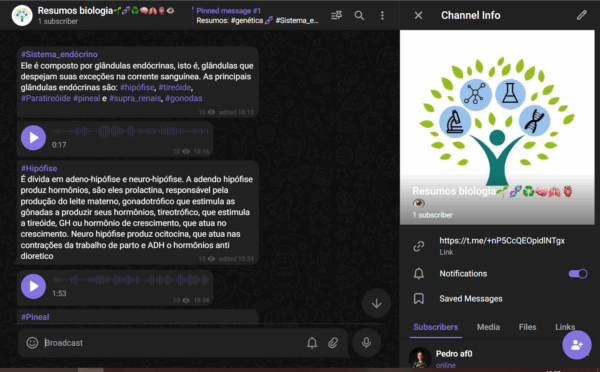Open the #hipófise hashtag link
This screenshot has width=600, height=372.
click(137, 87)
